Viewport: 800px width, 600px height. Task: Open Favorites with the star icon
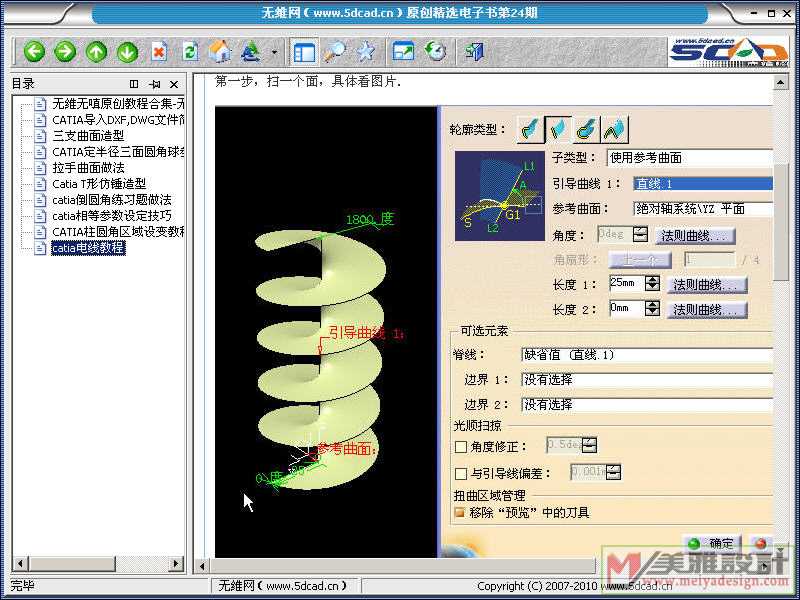click(366, 51)
